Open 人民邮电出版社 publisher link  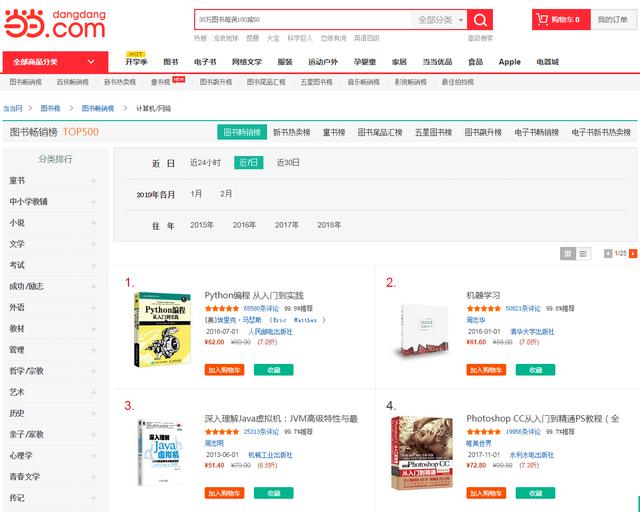[x=270, y=332]
